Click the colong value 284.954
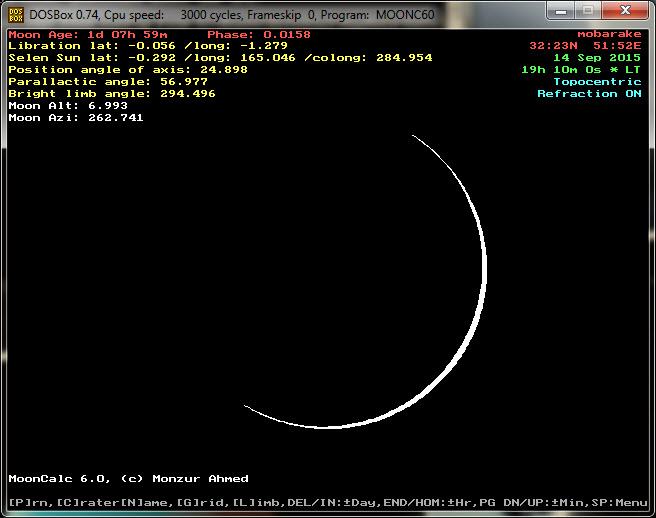Screen dimensions: 656x518 click(404, 58)
